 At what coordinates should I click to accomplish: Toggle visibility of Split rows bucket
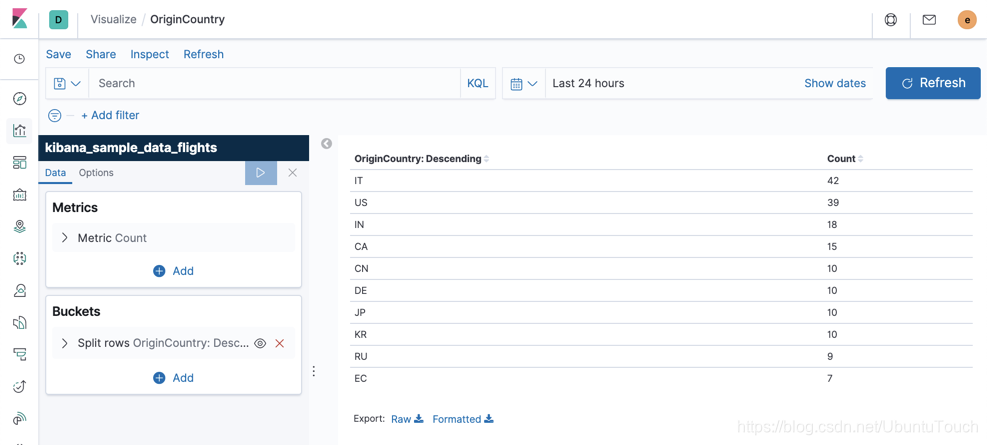260,343
